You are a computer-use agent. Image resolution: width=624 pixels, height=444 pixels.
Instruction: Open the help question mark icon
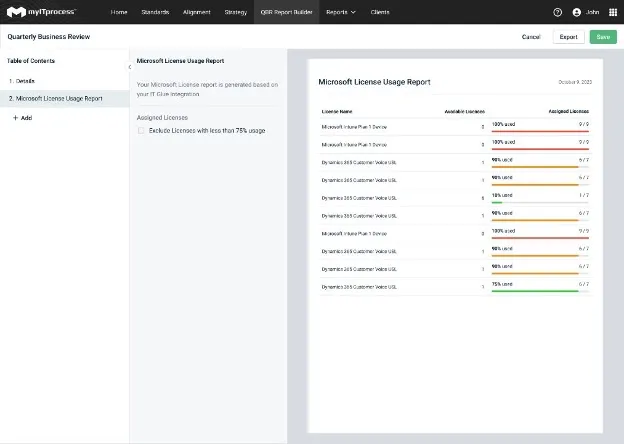[557, 12]
